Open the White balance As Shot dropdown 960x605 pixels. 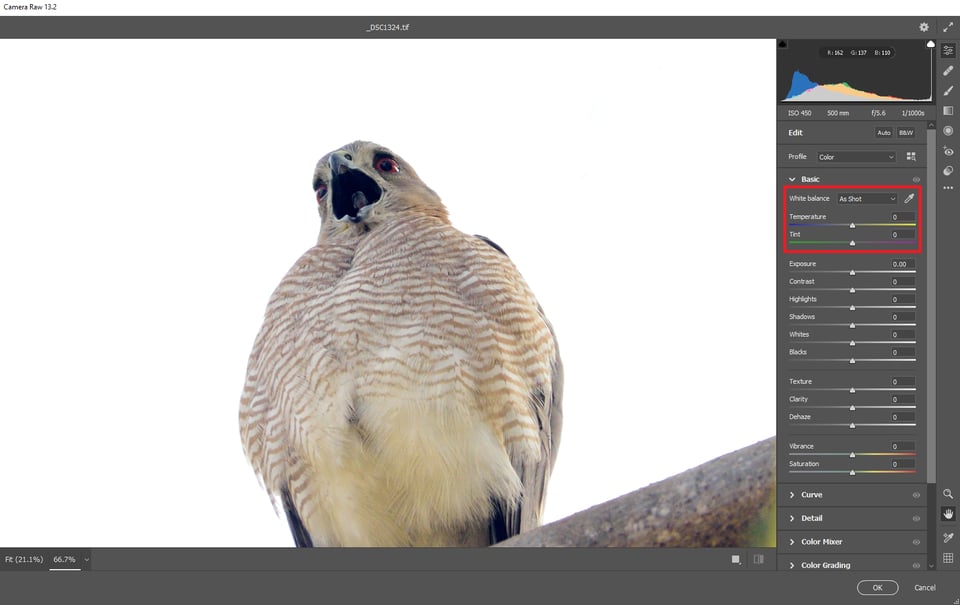click(867, 198)
